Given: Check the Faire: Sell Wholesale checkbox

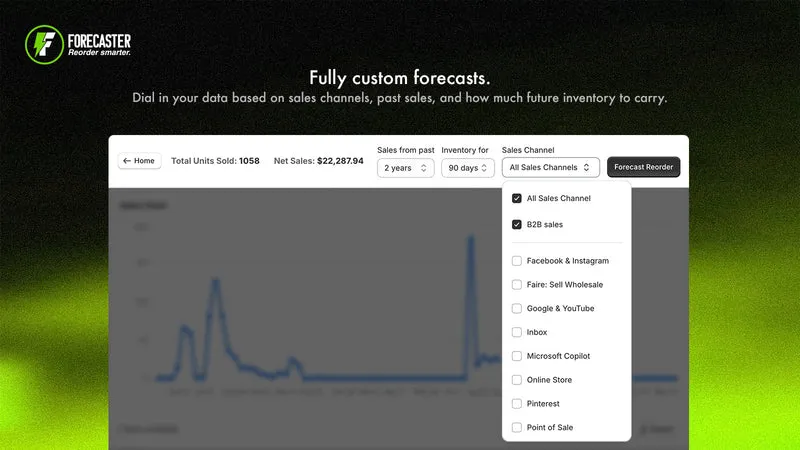Looking at the screenshot, I should coord(517,285).
